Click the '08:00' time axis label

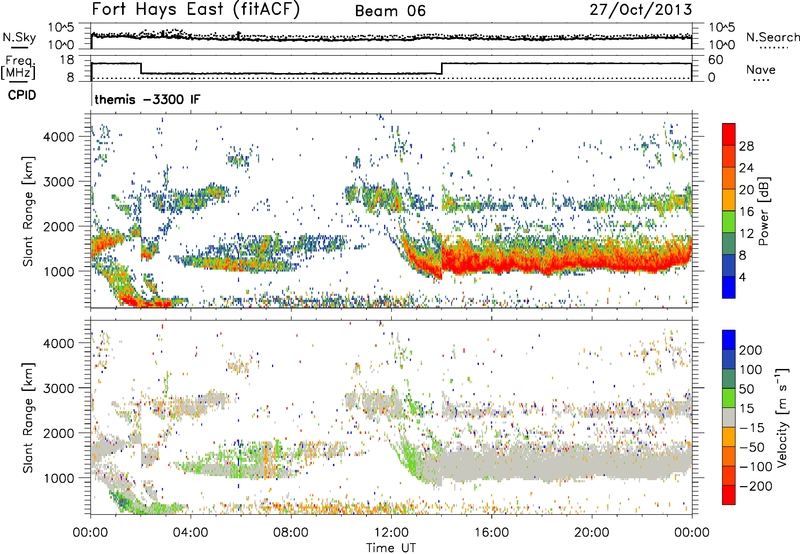point(291,533)
